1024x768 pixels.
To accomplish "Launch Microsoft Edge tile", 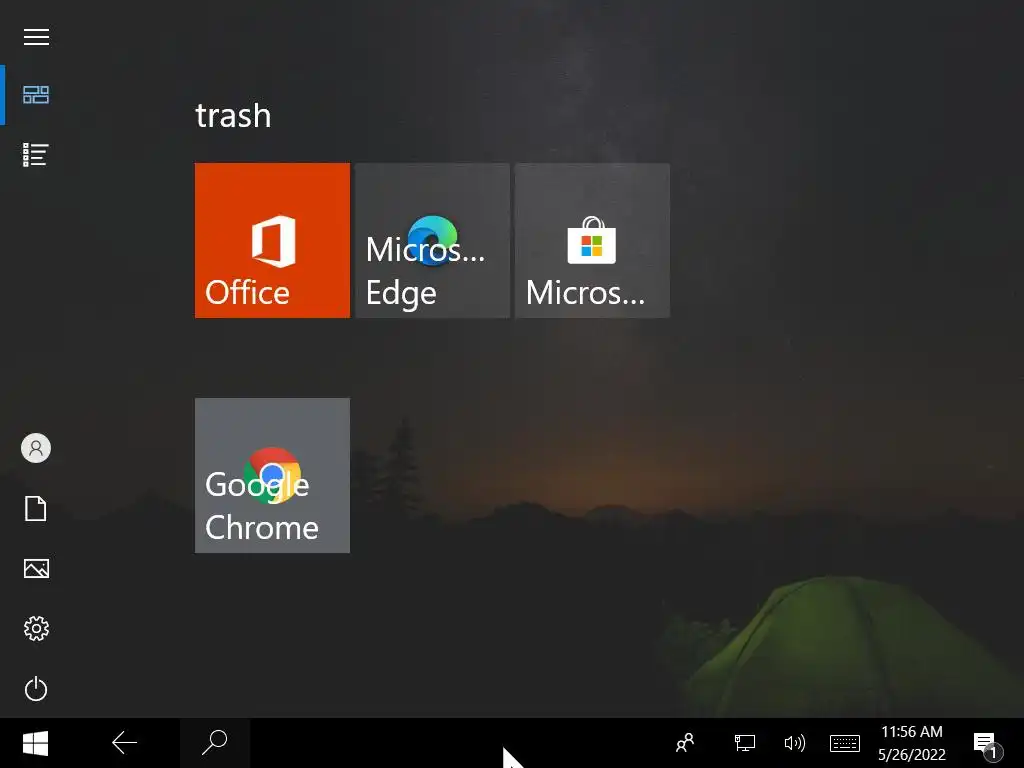I will pos(432,240).
